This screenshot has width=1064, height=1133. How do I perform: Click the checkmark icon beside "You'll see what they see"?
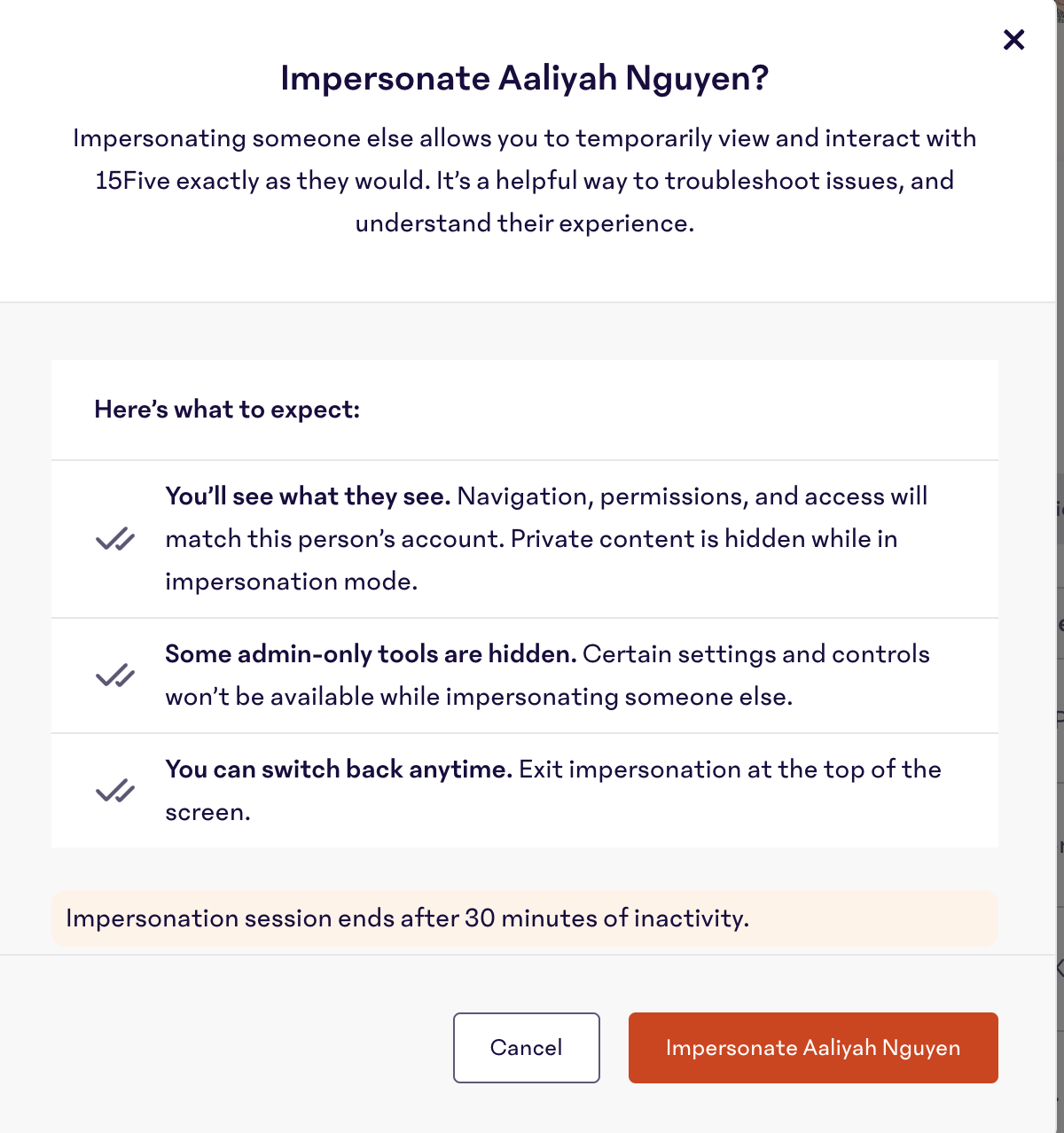tap(115, 538)
